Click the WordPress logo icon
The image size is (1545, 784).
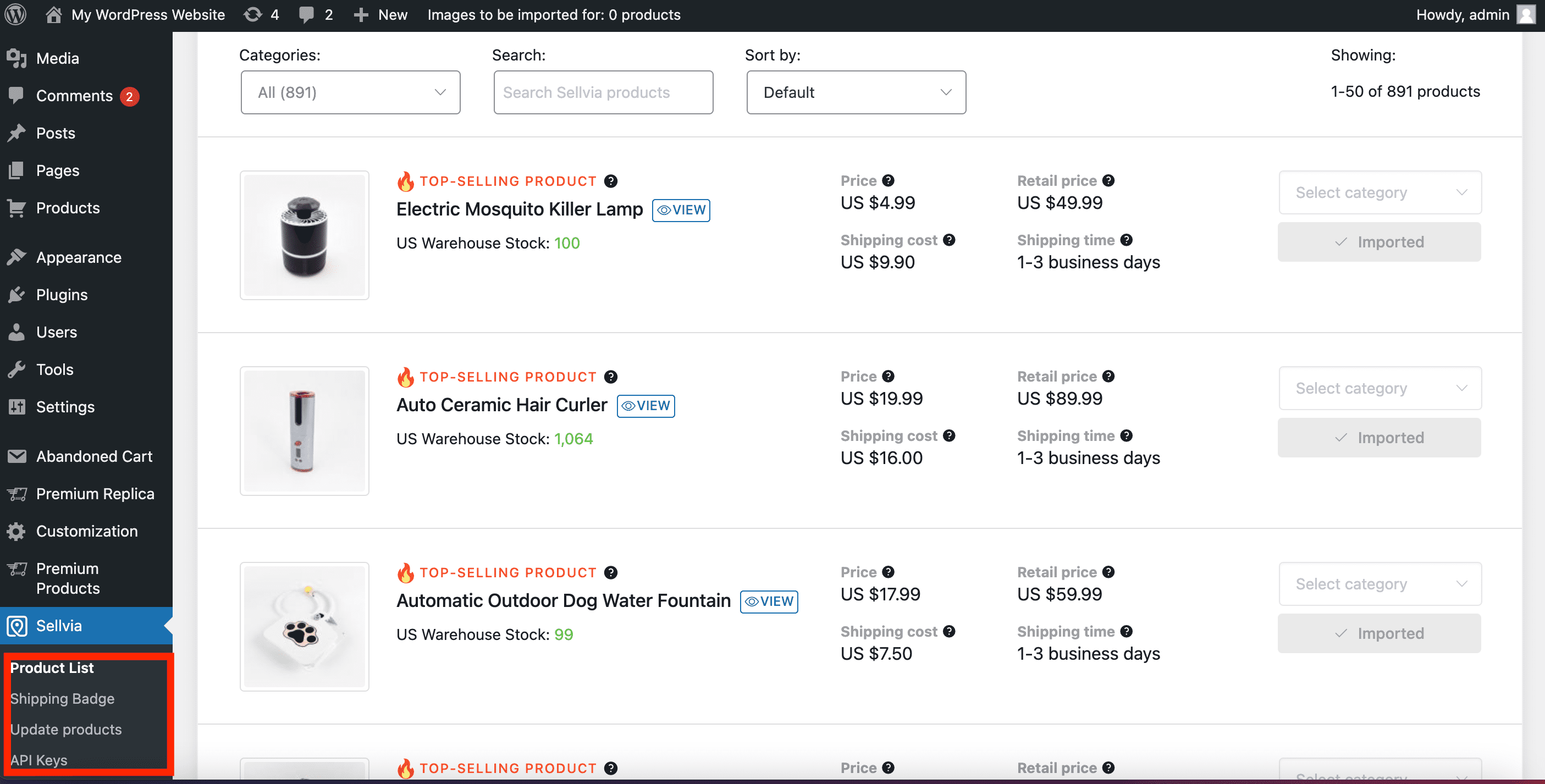tap(15, 14)
